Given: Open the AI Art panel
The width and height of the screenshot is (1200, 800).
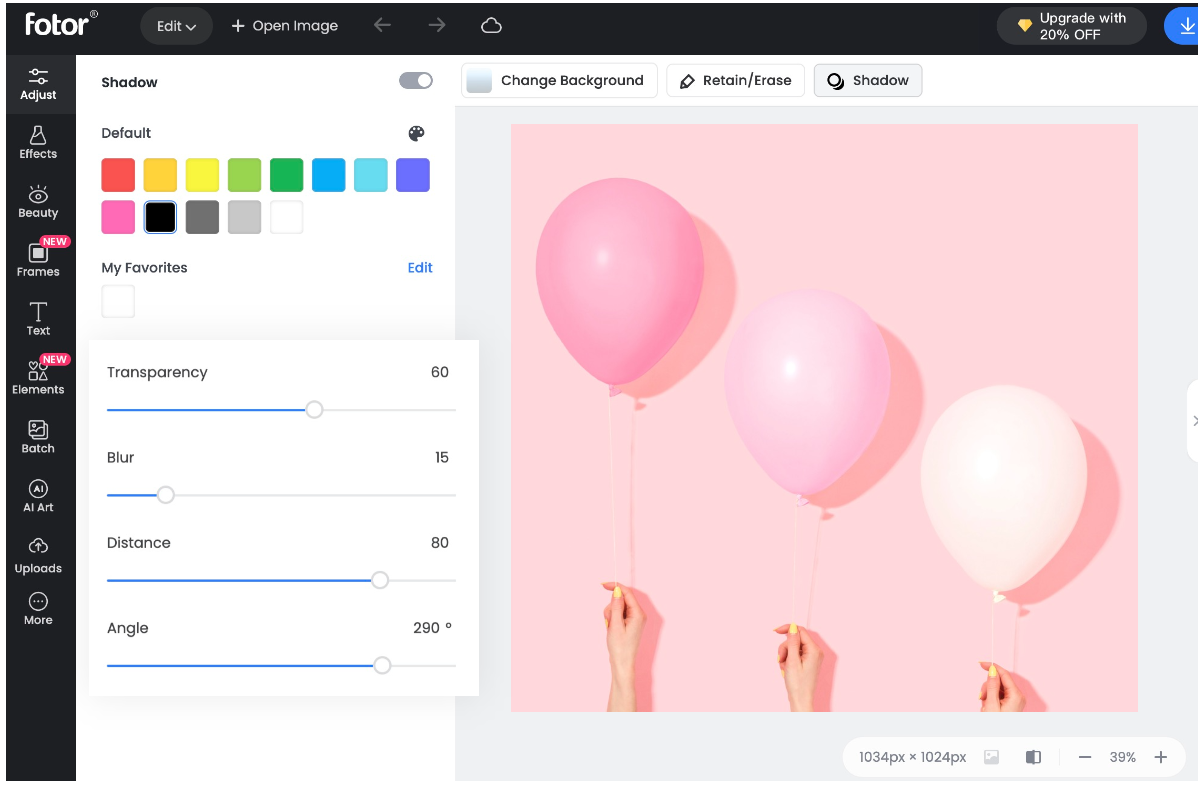Looking at the screenshot, I should coord(38,495).
